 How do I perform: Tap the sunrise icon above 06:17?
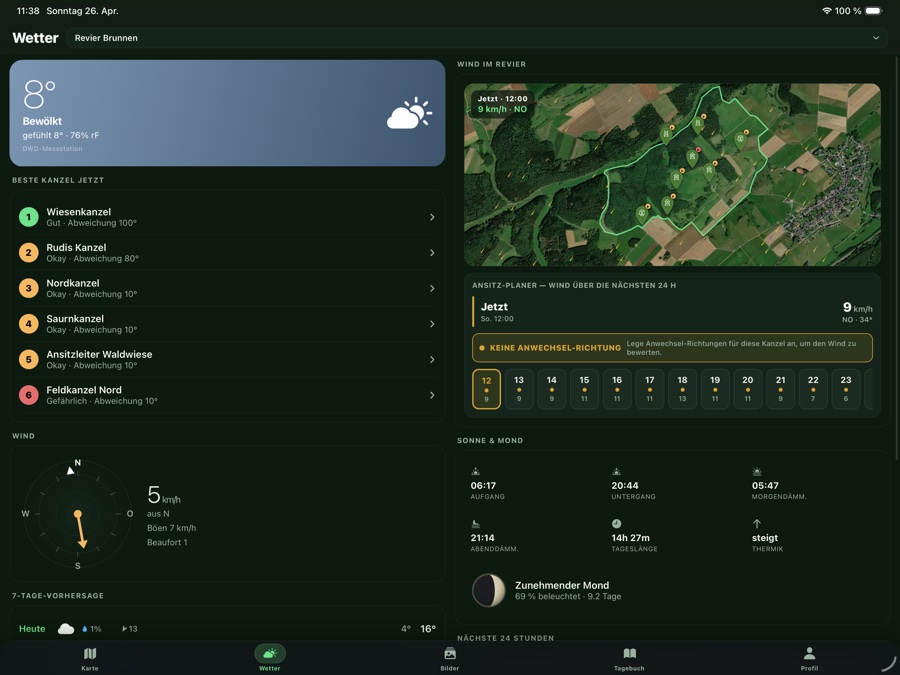point(475,472)
